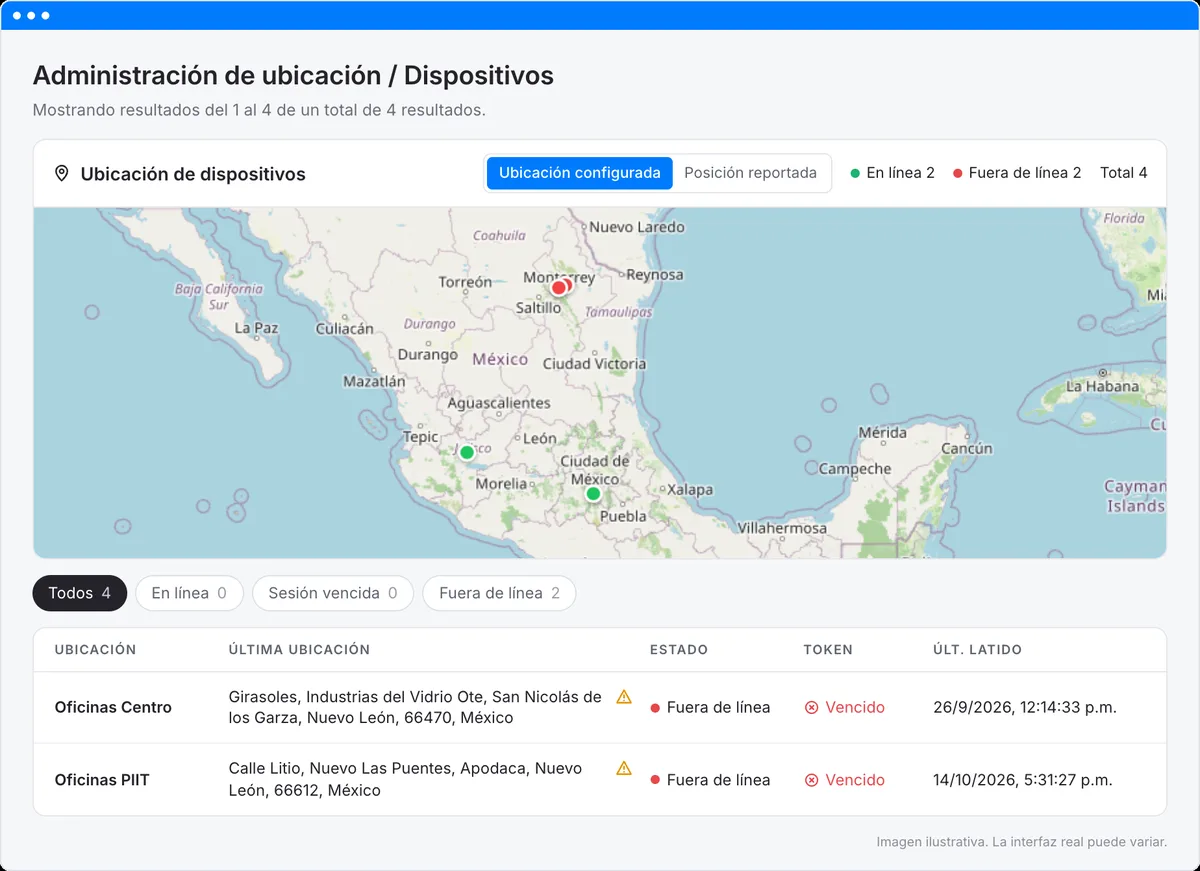The image size is (1200, 871).
Task: Click the Villahermosa label on the map
Action: pyautogui.click(x=782, y=528)
